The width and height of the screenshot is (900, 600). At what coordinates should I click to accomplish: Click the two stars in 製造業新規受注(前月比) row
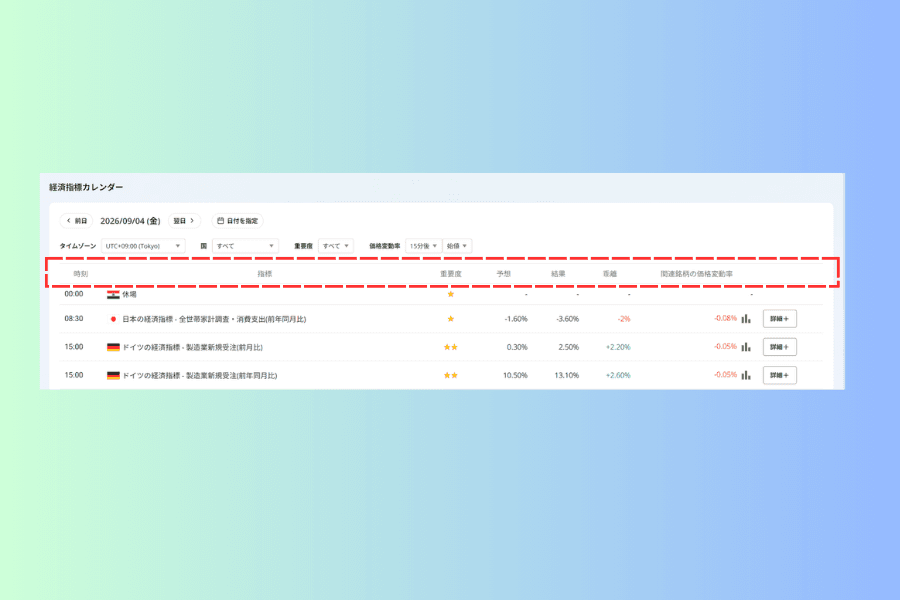click(x=451, y=347)
